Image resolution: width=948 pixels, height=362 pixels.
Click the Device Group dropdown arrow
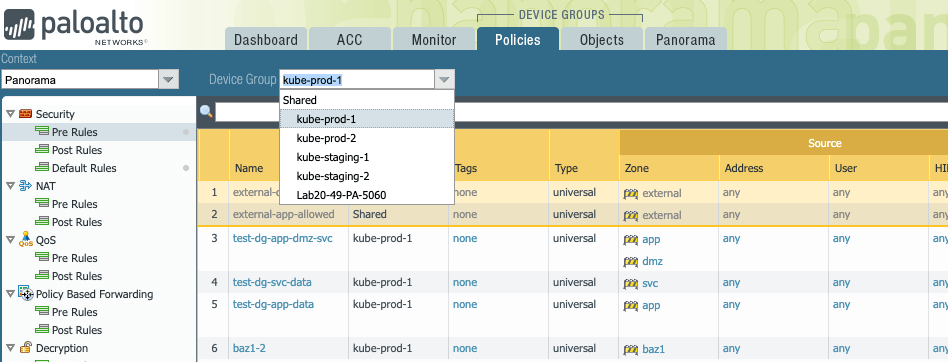[x=444, y=80]
